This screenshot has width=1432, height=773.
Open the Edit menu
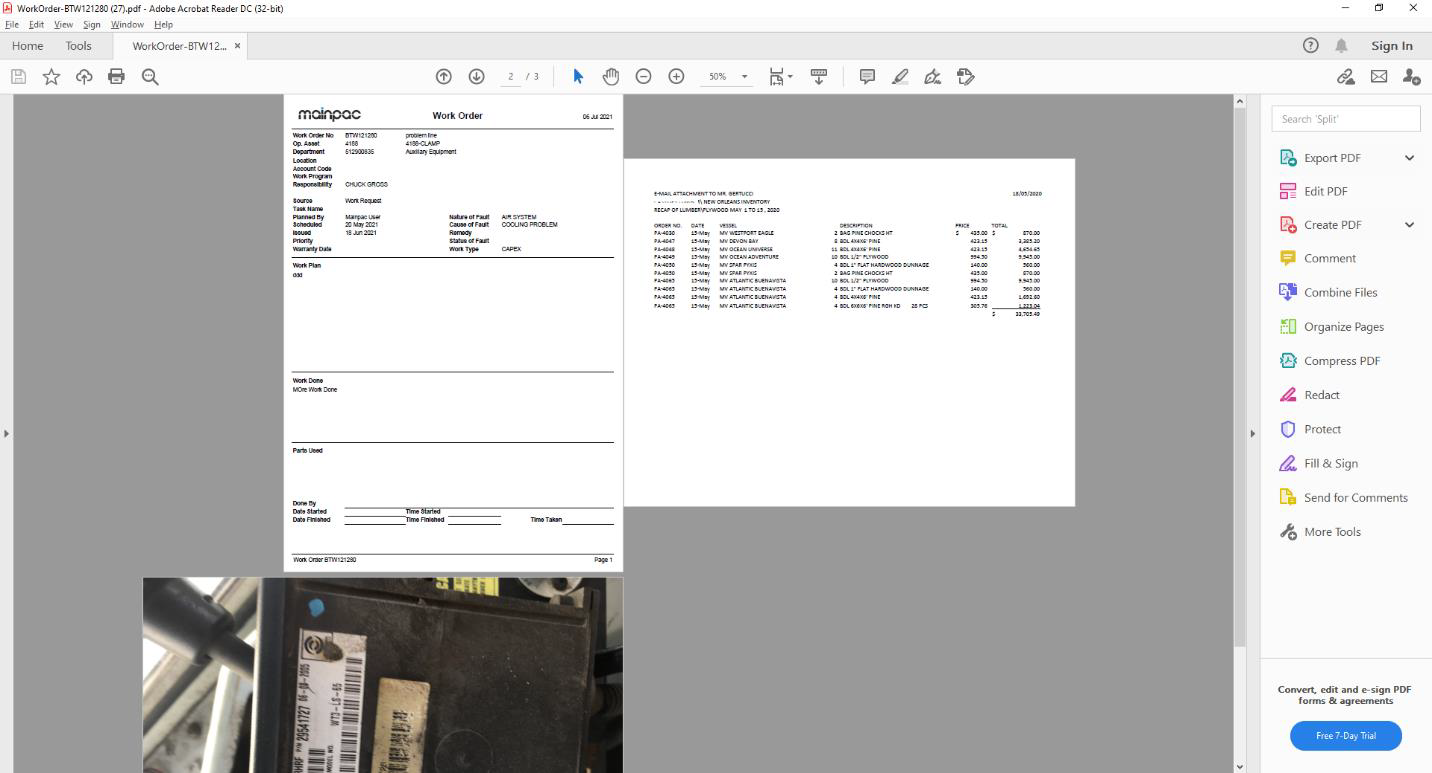(36, 24)
